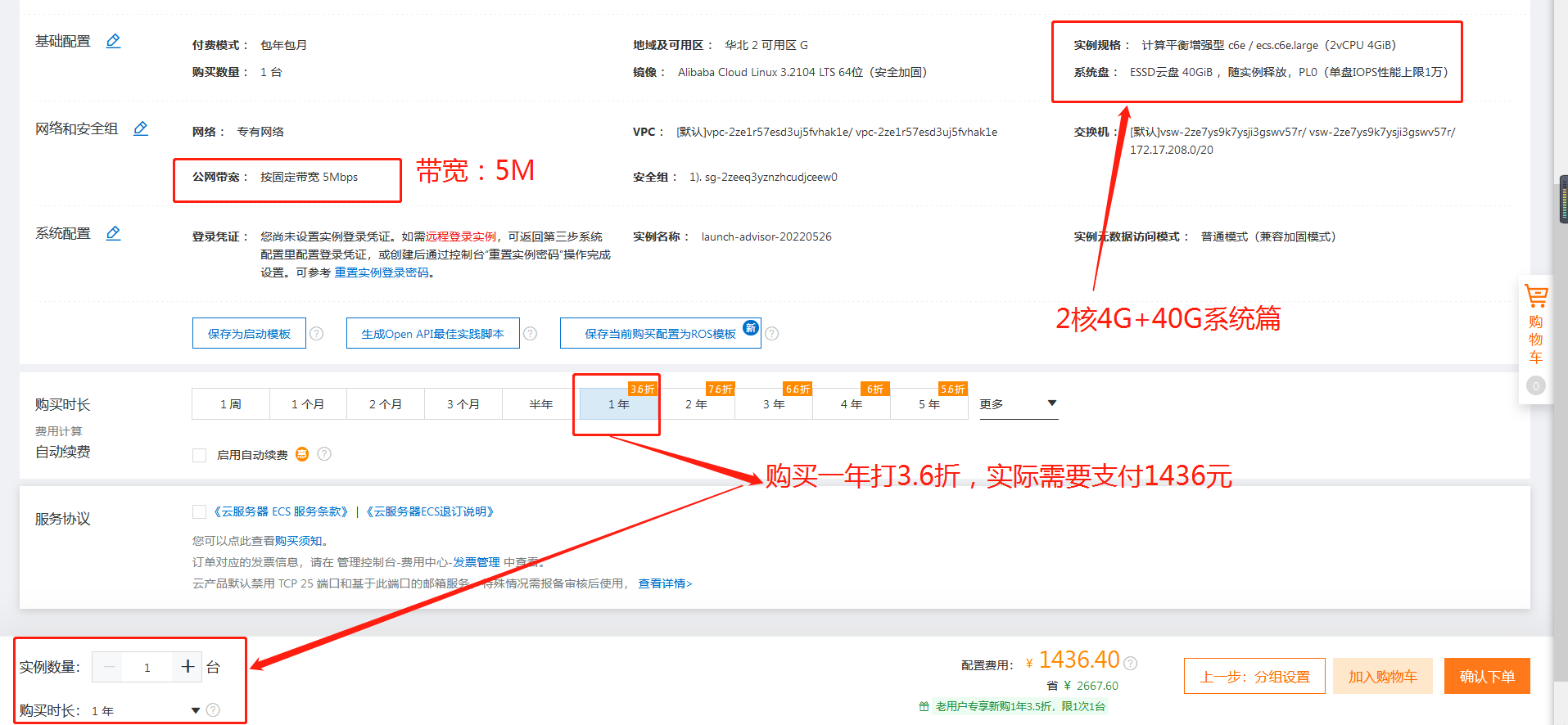Image resolution: width=1568 pixels, height=725 pixels.
Task: Click instance name launch-advisor-20220526
Action: (x=766, y=236)
